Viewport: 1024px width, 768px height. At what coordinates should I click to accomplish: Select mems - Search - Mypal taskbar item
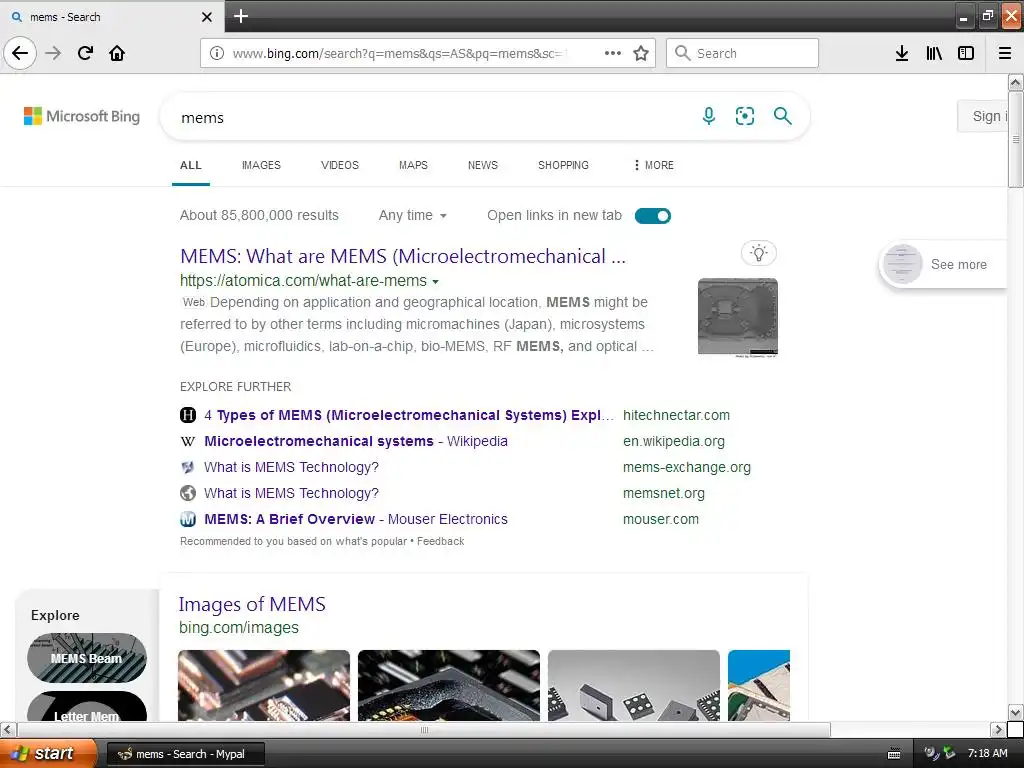pos(186,754)
